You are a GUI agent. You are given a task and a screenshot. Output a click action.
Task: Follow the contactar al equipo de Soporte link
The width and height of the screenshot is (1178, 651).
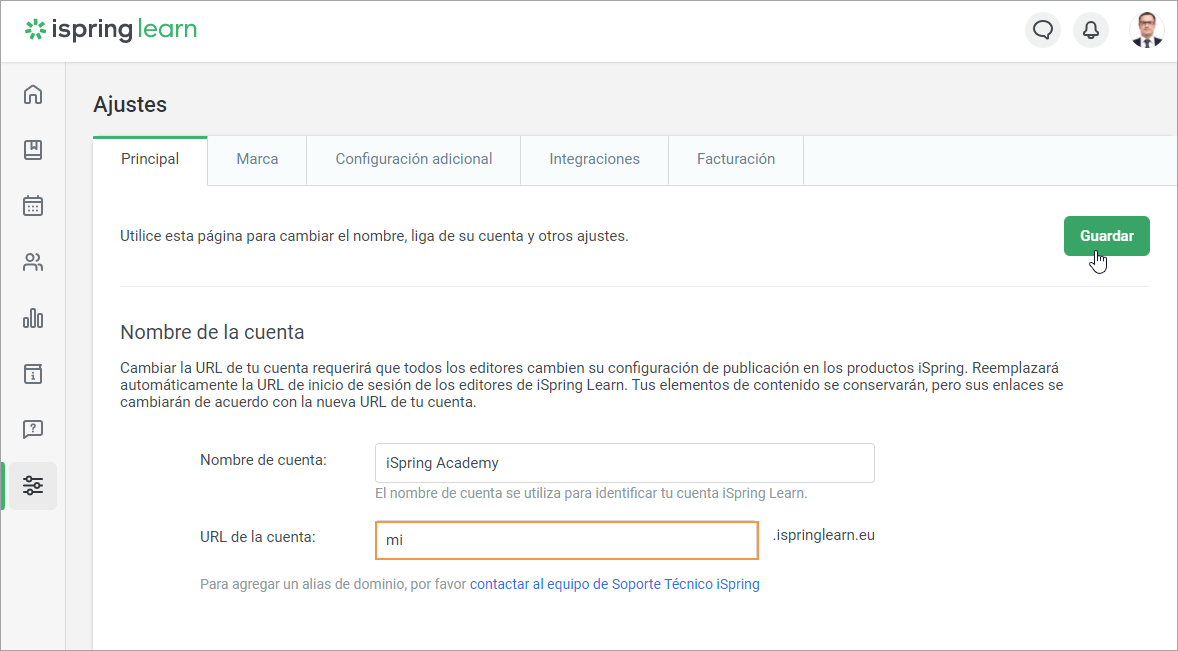pos(615,584)
